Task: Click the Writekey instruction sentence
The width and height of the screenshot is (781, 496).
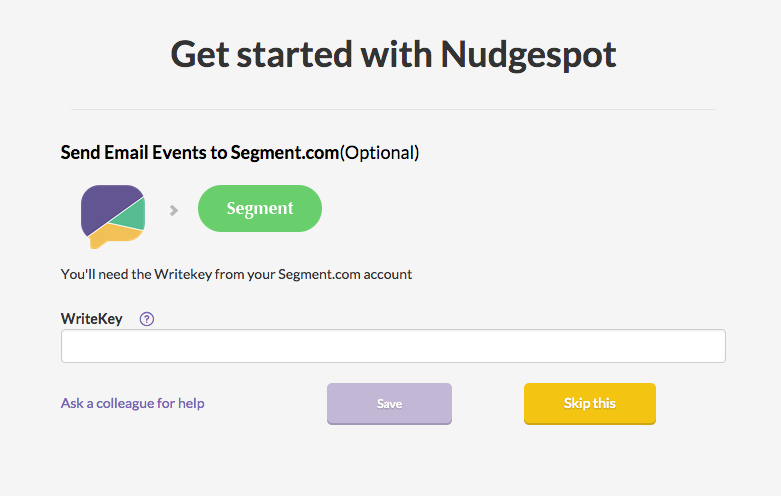Action: [236, 273]
